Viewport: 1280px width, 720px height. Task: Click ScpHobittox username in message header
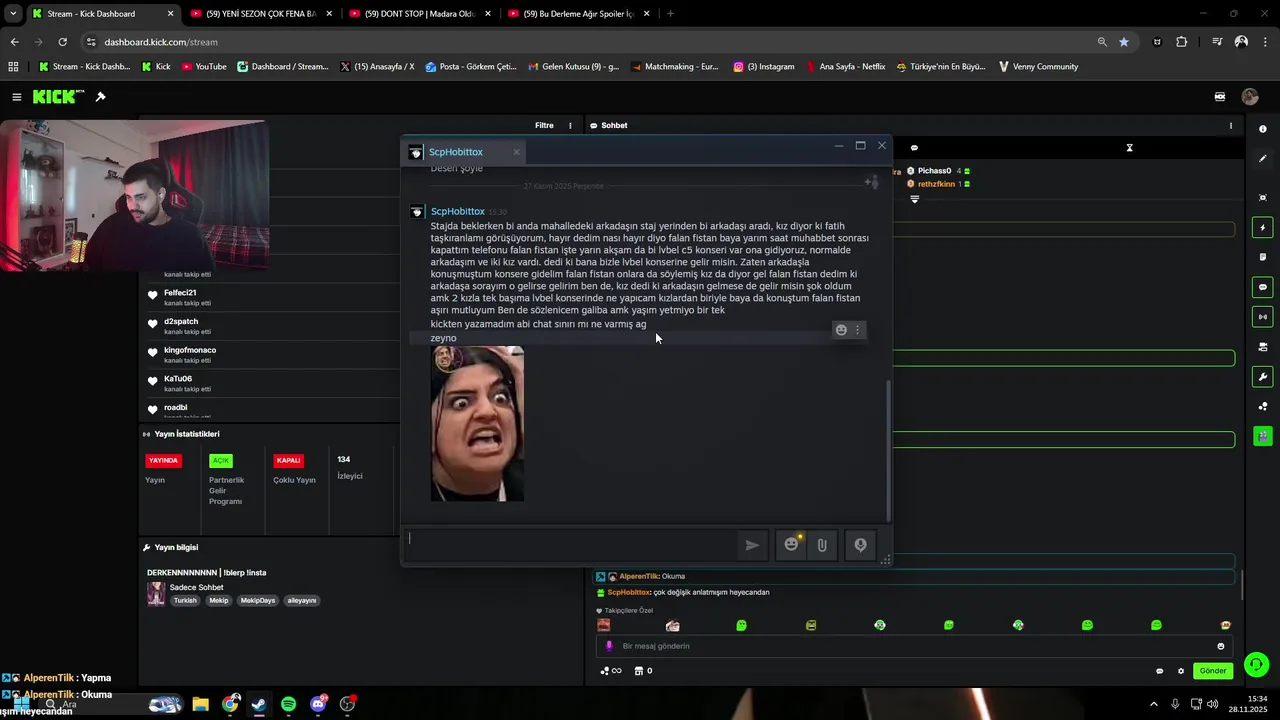(458, 212)
